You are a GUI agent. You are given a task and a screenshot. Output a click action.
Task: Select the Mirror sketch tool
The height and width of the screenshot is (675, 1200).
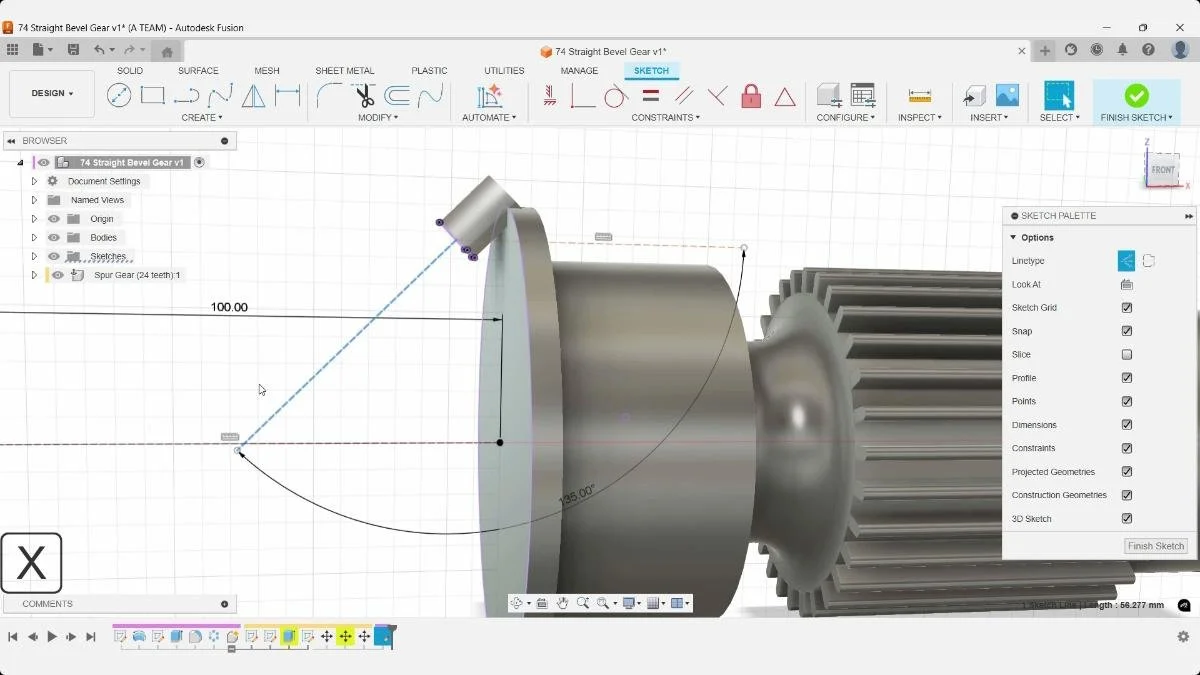click(x=254, y=96)
